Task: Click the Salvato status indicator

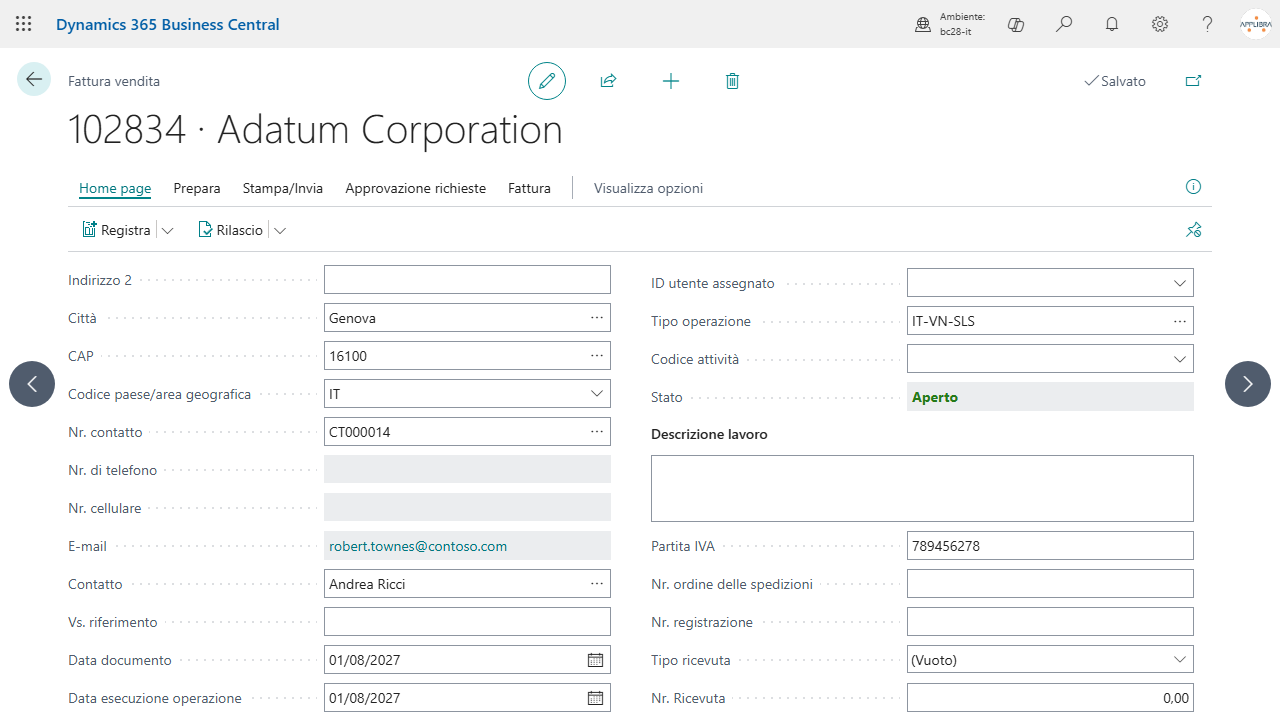Action: click(x=1115, y=81)
